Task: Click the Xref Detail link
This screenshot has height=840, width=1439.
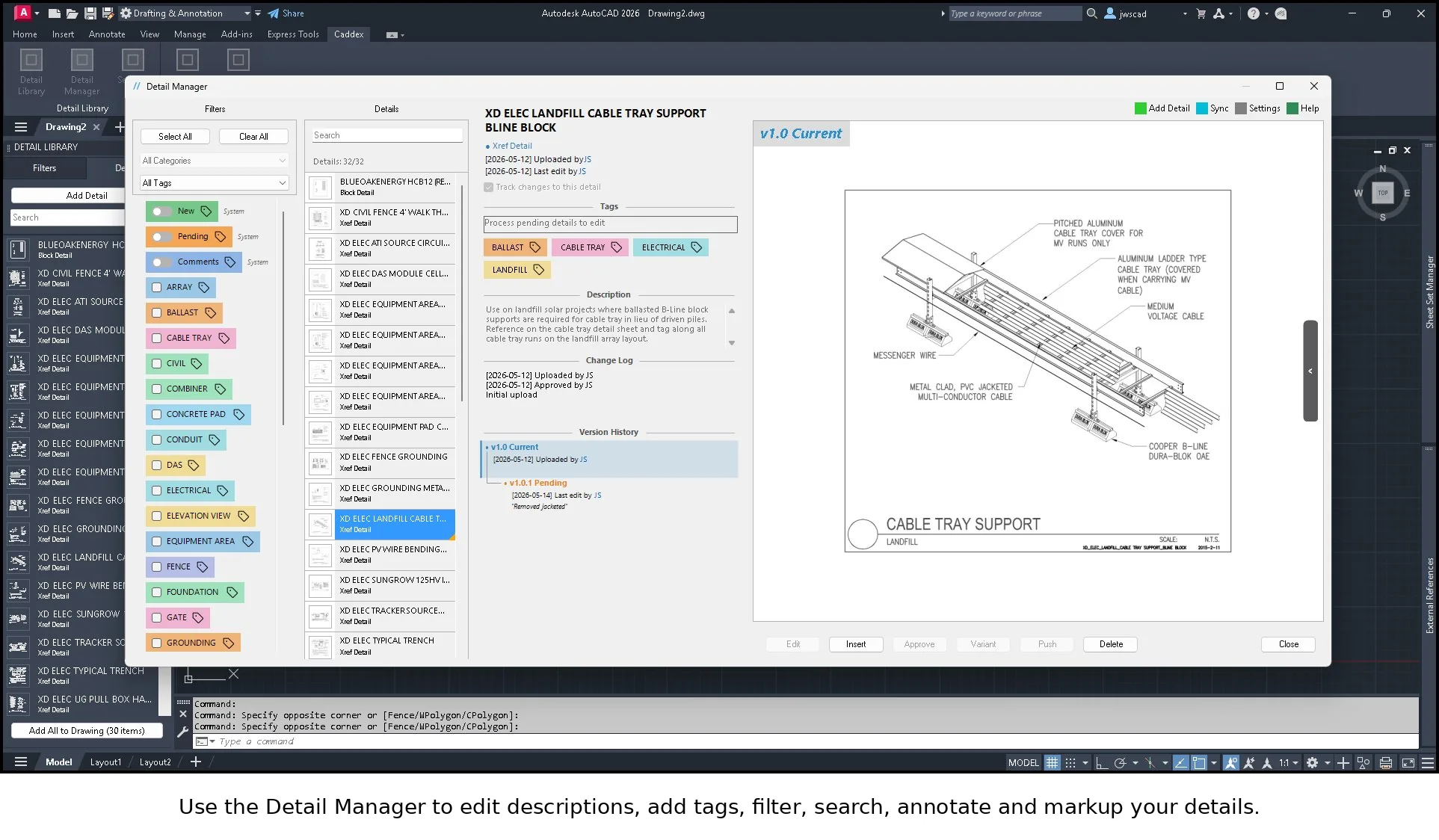Action: click(512, 146)
